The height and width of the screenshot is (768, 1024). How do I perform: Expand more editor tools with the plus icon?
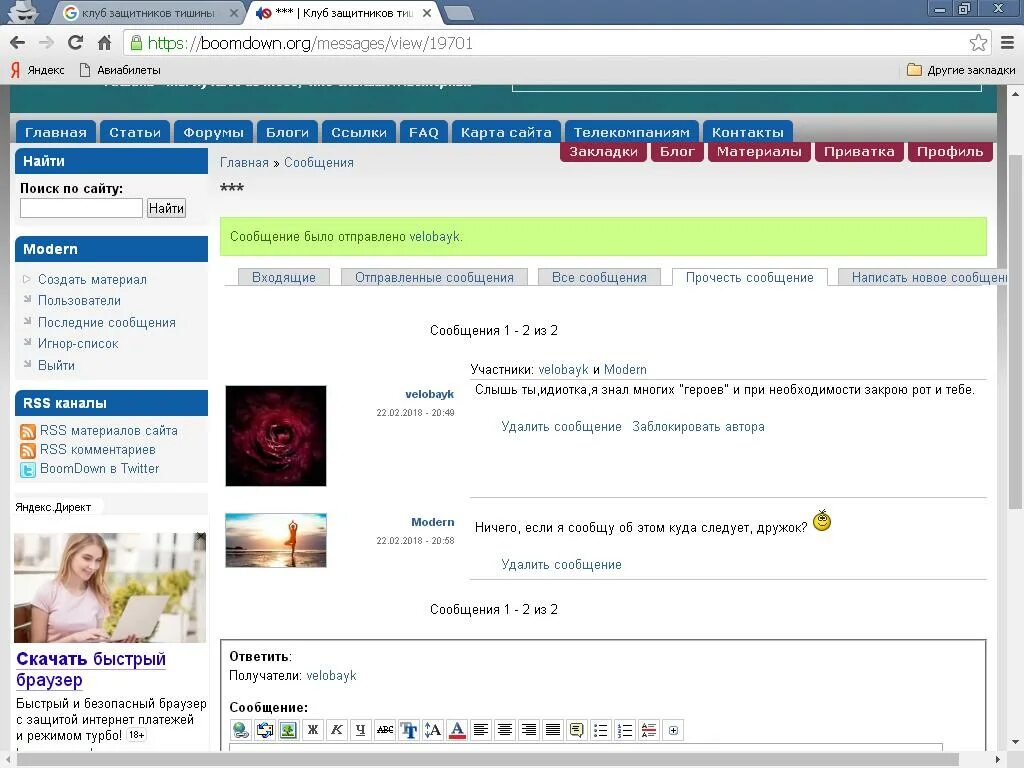pos(673,730)
